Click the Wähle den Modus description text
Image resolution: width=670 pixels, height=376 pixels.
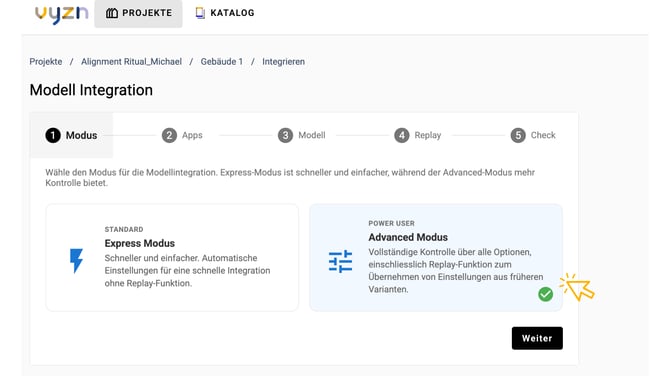click(290, 178)
